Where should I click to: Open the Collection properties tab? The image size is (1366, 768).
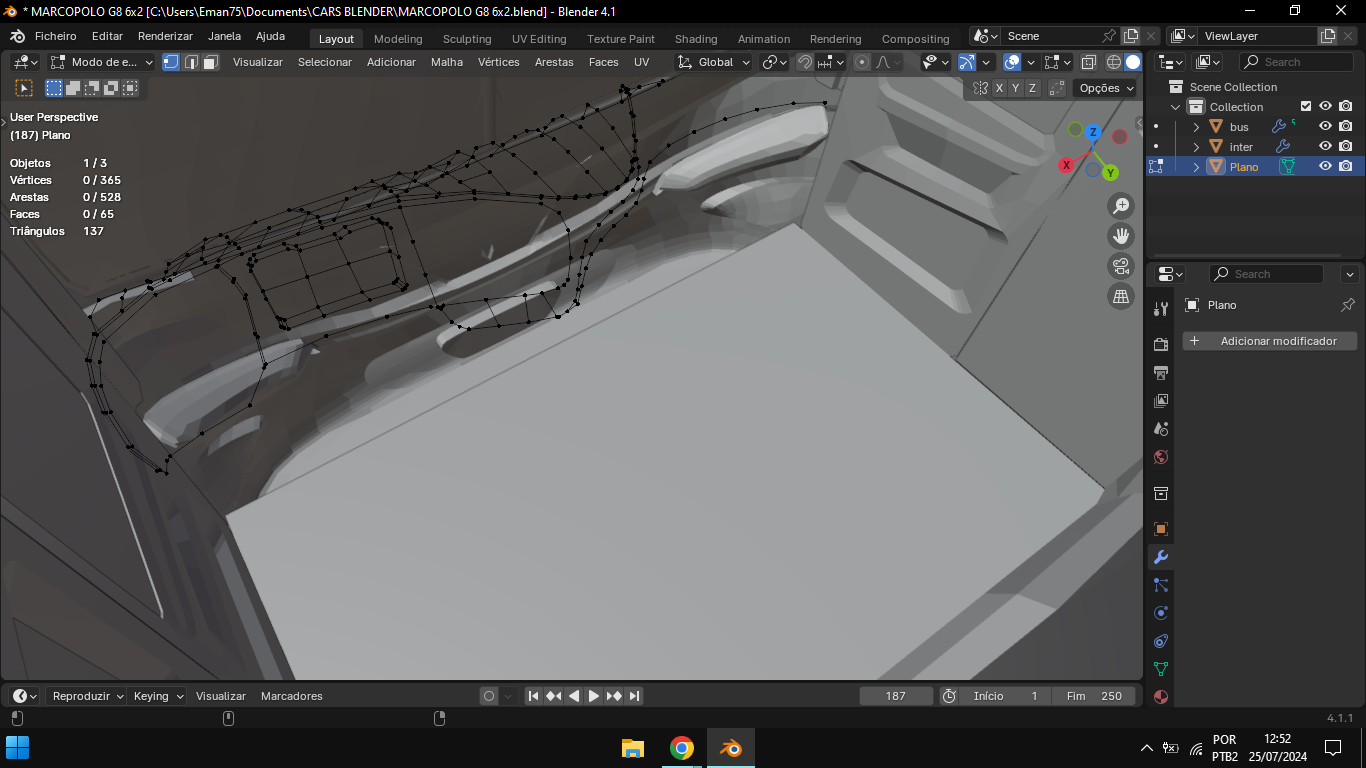(x=1161, y=493)
